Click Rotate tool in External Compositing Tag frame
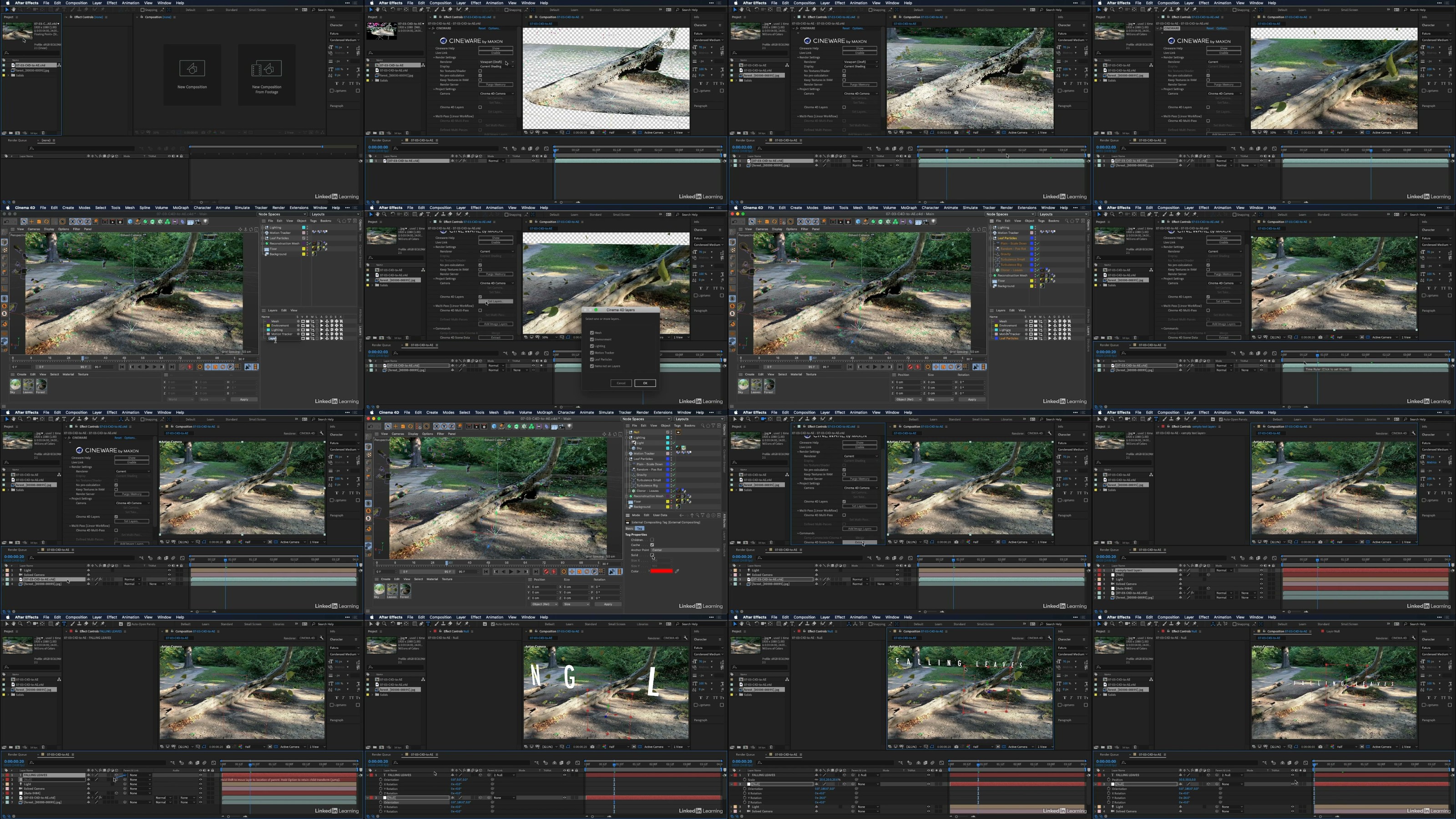 pyautogui.click(x=410, y=426)
